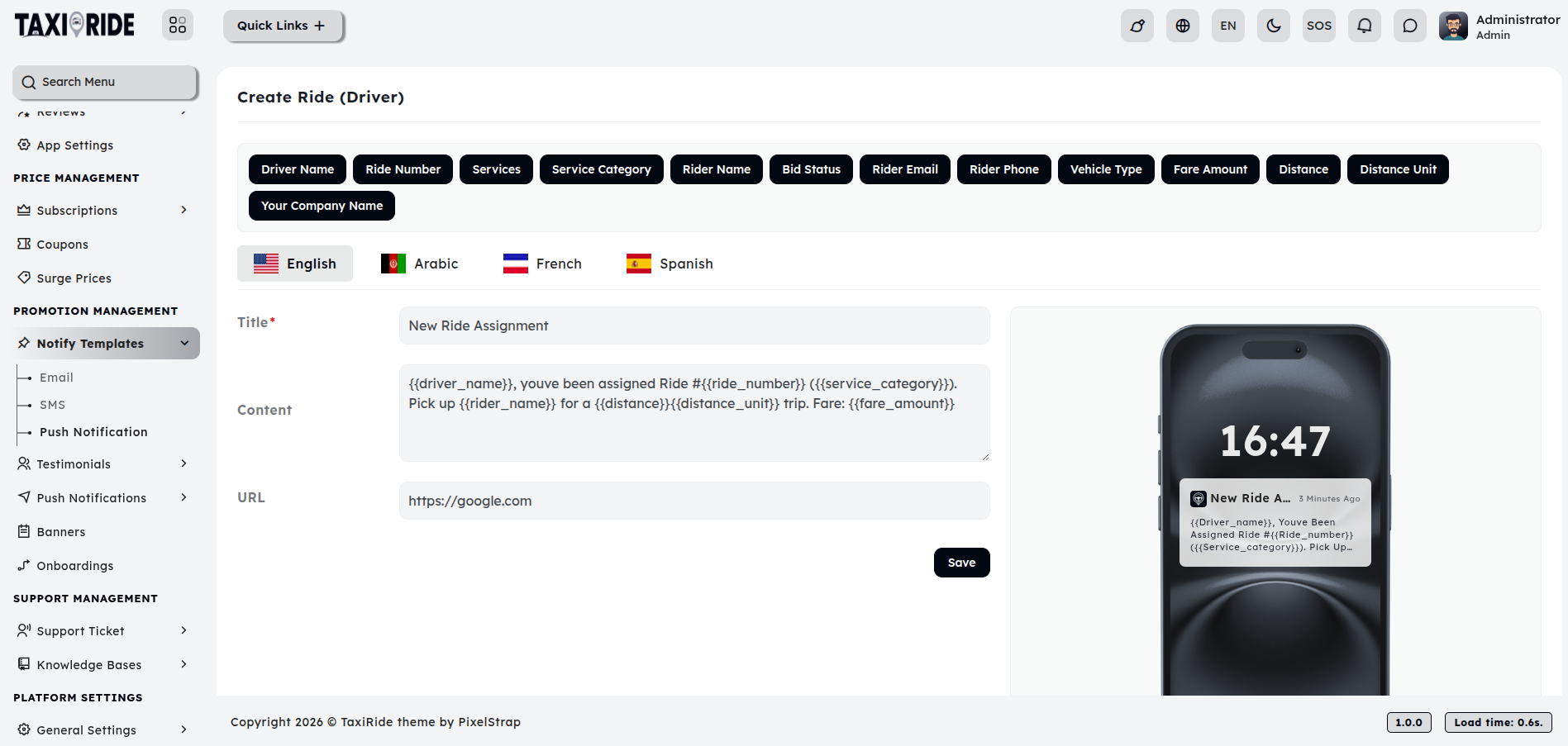Open App Settings in the sidebar

coord(105,145)
